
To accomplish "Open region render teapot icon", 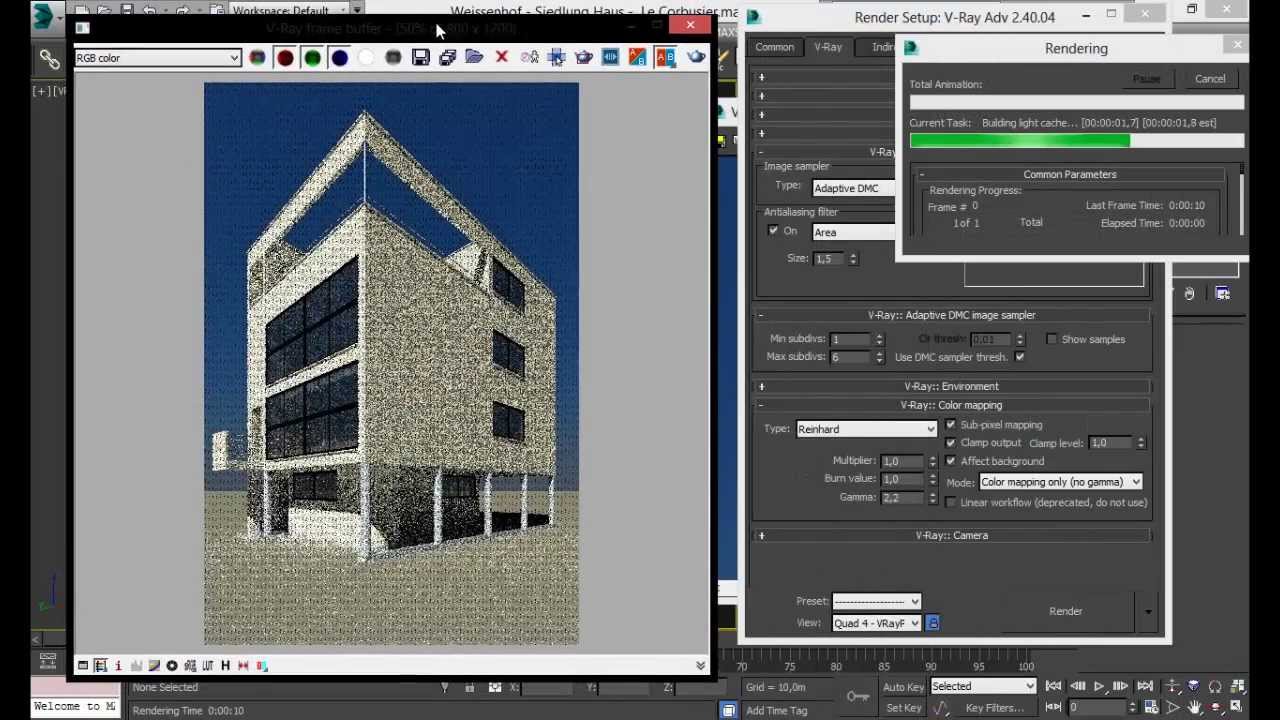I will click(x=583, y=58).
